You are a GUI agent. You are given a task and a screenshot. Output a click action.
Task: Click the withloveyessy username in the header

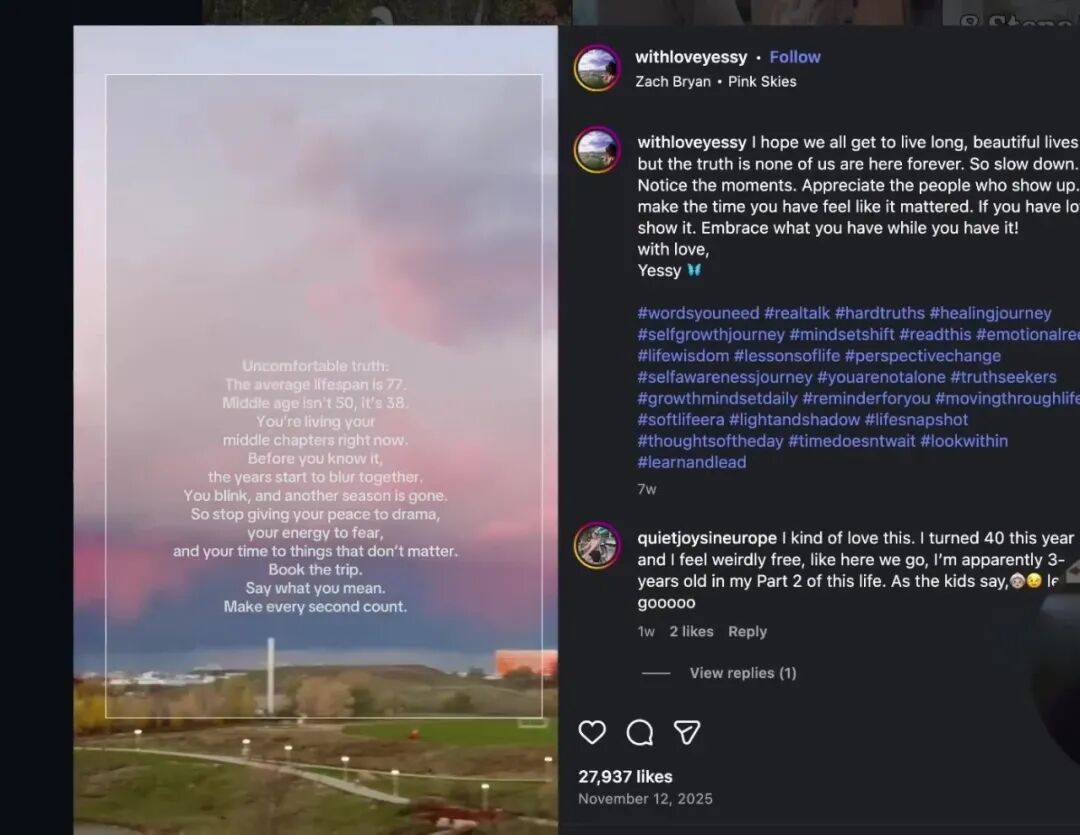click(691, 57)
